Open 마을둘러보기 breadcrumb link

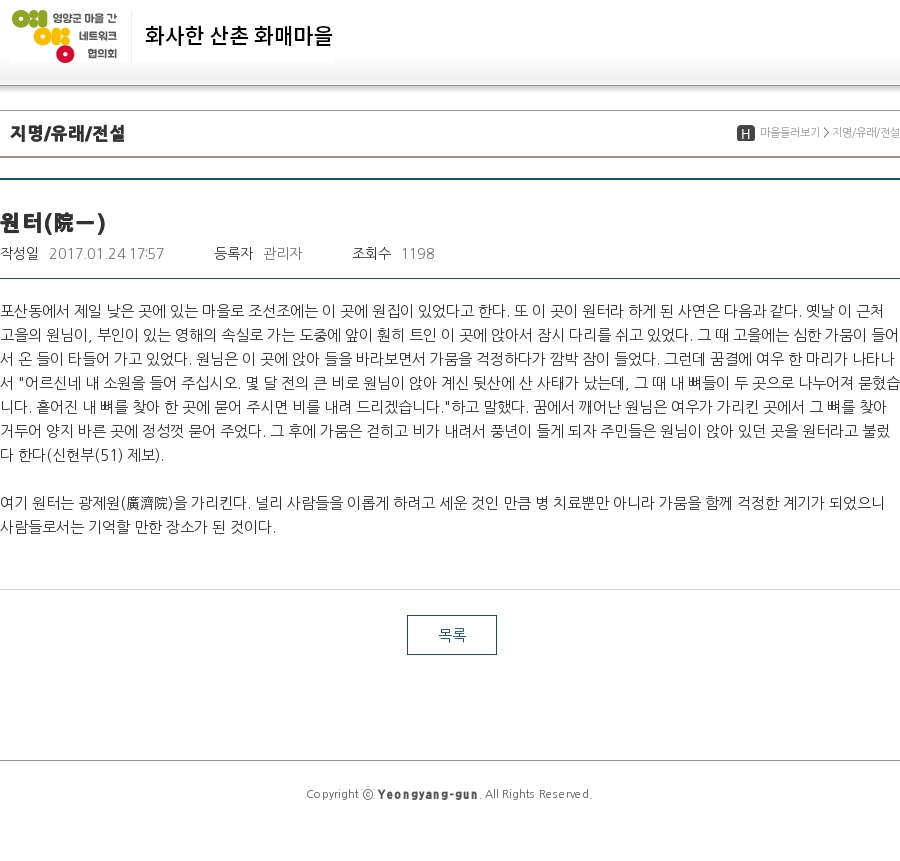click(790, 133)
